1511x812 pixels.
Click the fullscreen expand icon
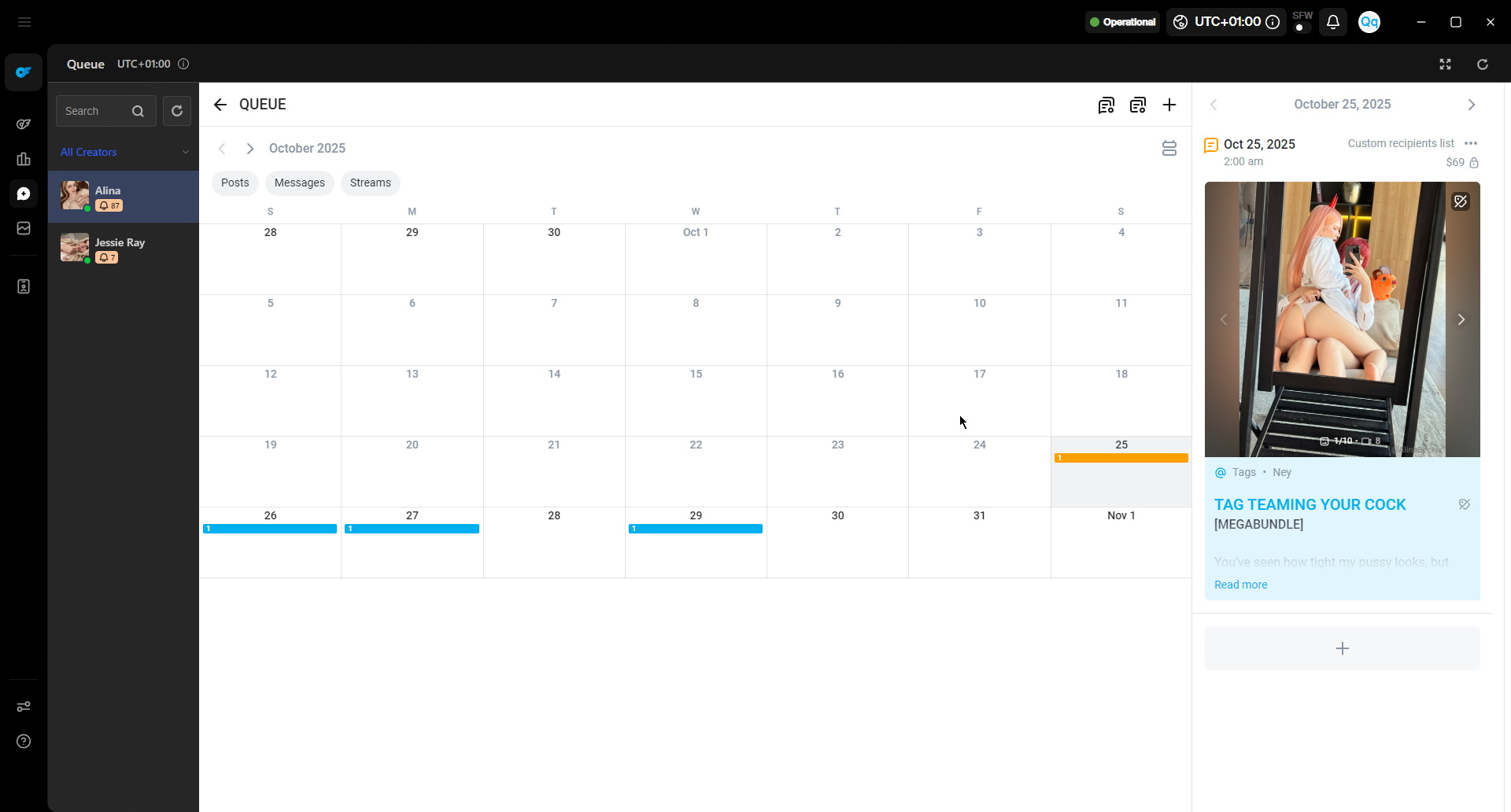pos(1445,65)
